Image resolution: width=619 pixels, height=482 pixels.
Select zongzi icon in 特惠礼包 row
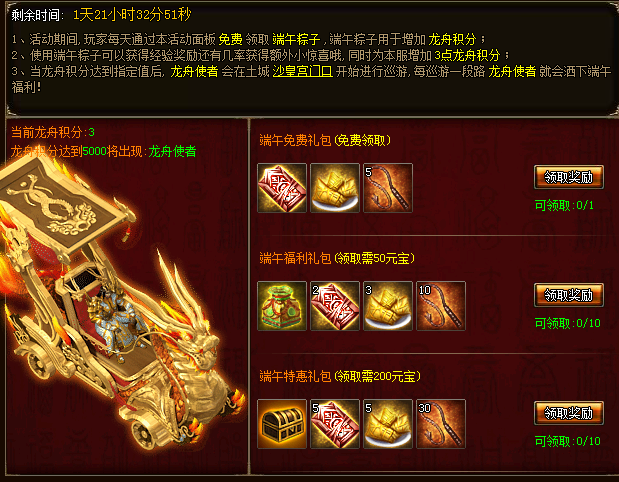point(388,424)
